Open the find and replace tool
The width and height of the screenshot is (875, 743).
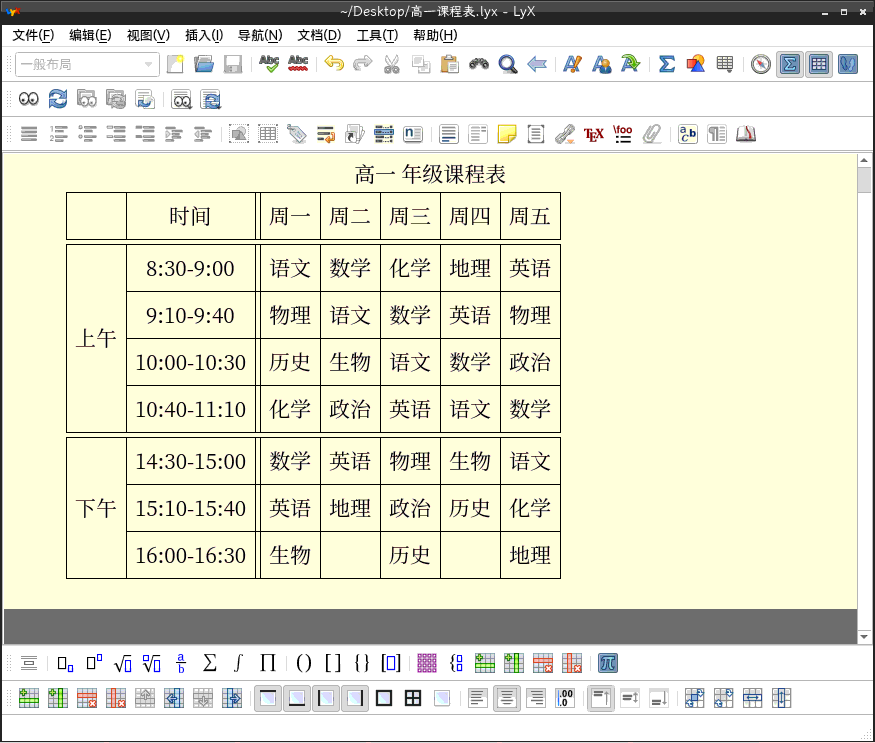pyautogui.click(x=508, y=65)
